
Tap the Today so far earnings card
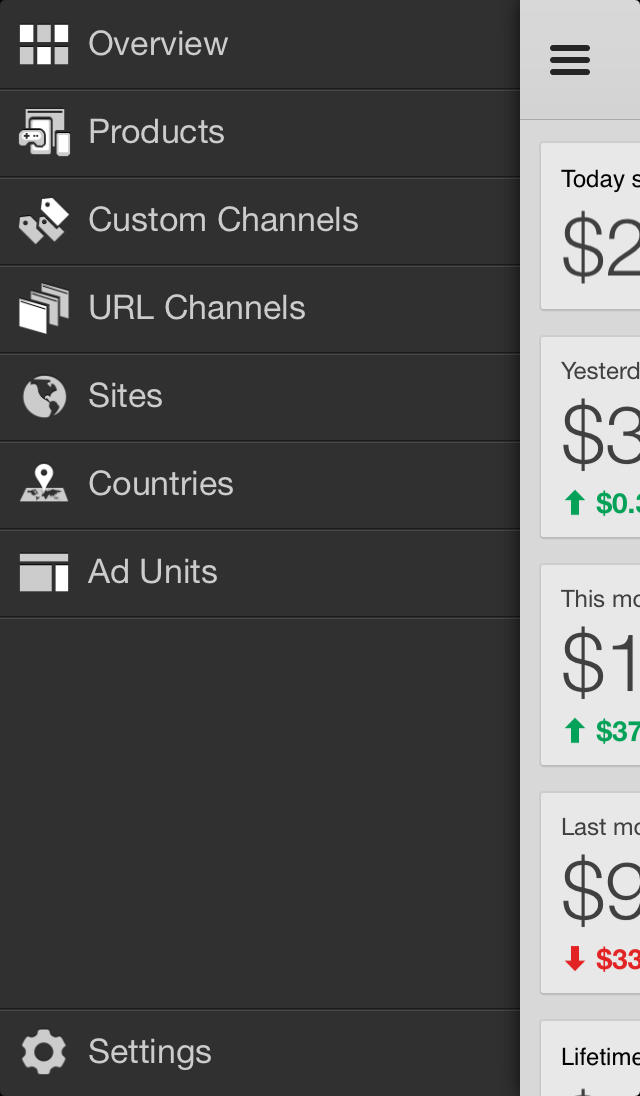click(x=592, y=226)
